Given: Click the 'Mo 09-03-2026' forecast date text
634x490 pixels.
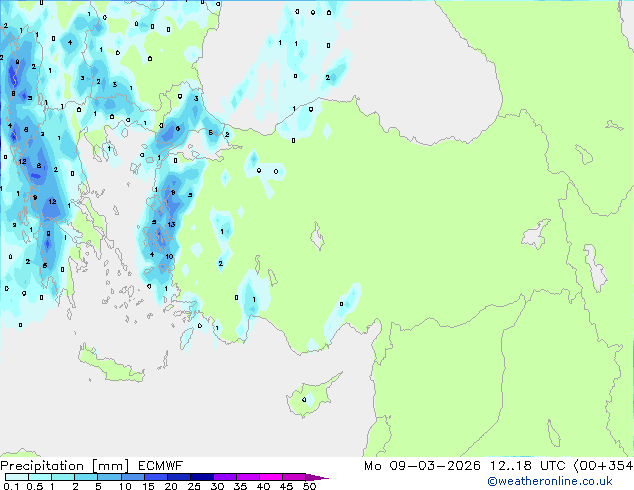Looking at the screenshot, I should (x=422, y=466).
